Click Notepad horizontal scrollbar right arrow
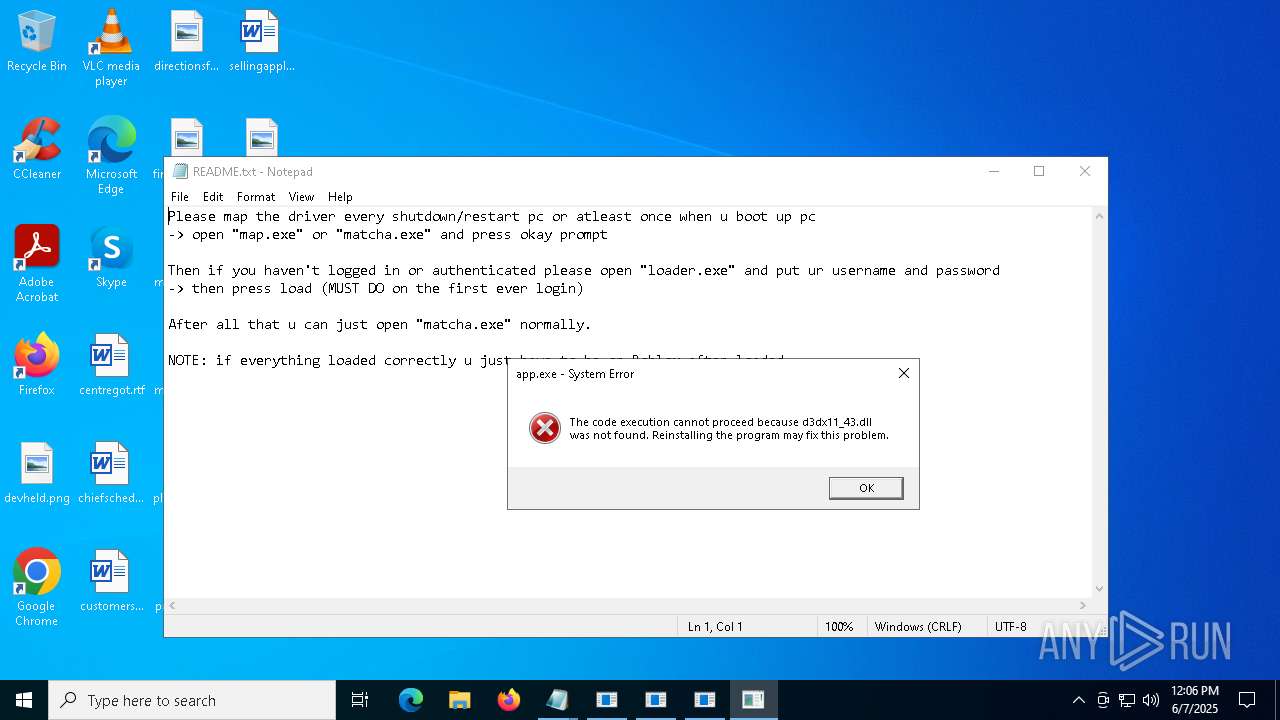 click(1083, 606)
